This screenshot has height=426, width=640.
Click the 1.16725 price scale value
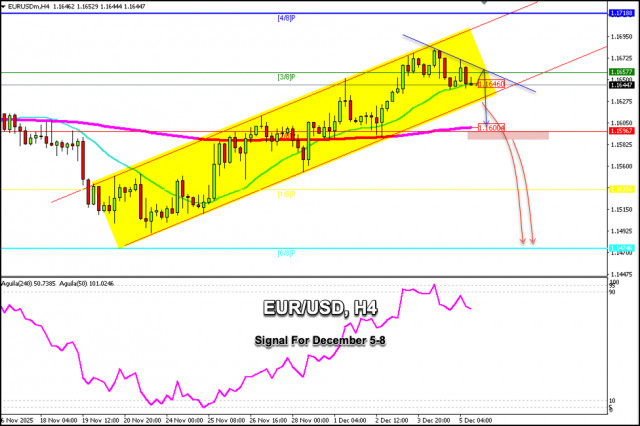tap(622, 58)
